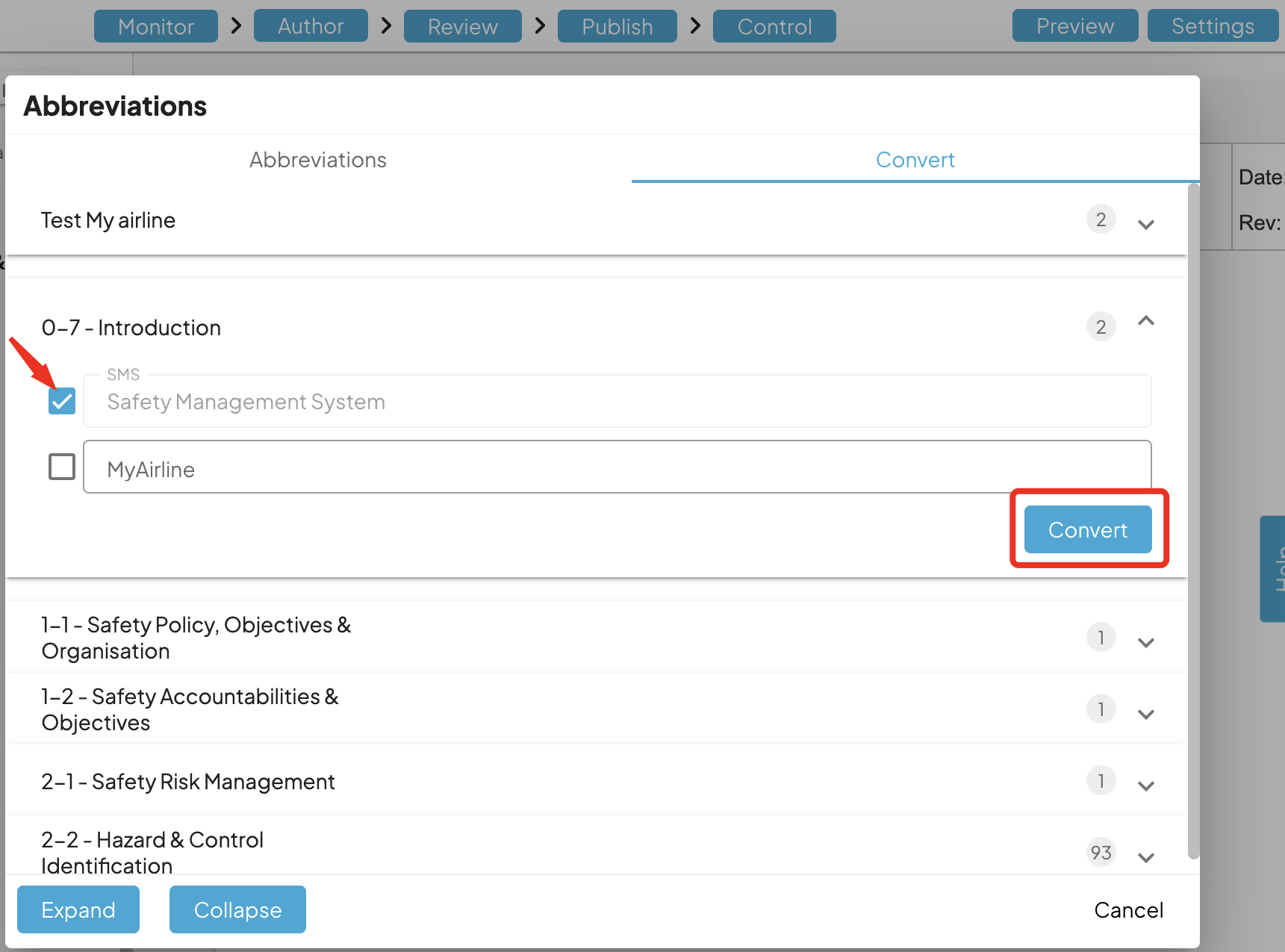This screenshot has height=952, width=1285.
Task: Uncheck the SMS abbreviation checkbox
Action: tap(62, 401)
